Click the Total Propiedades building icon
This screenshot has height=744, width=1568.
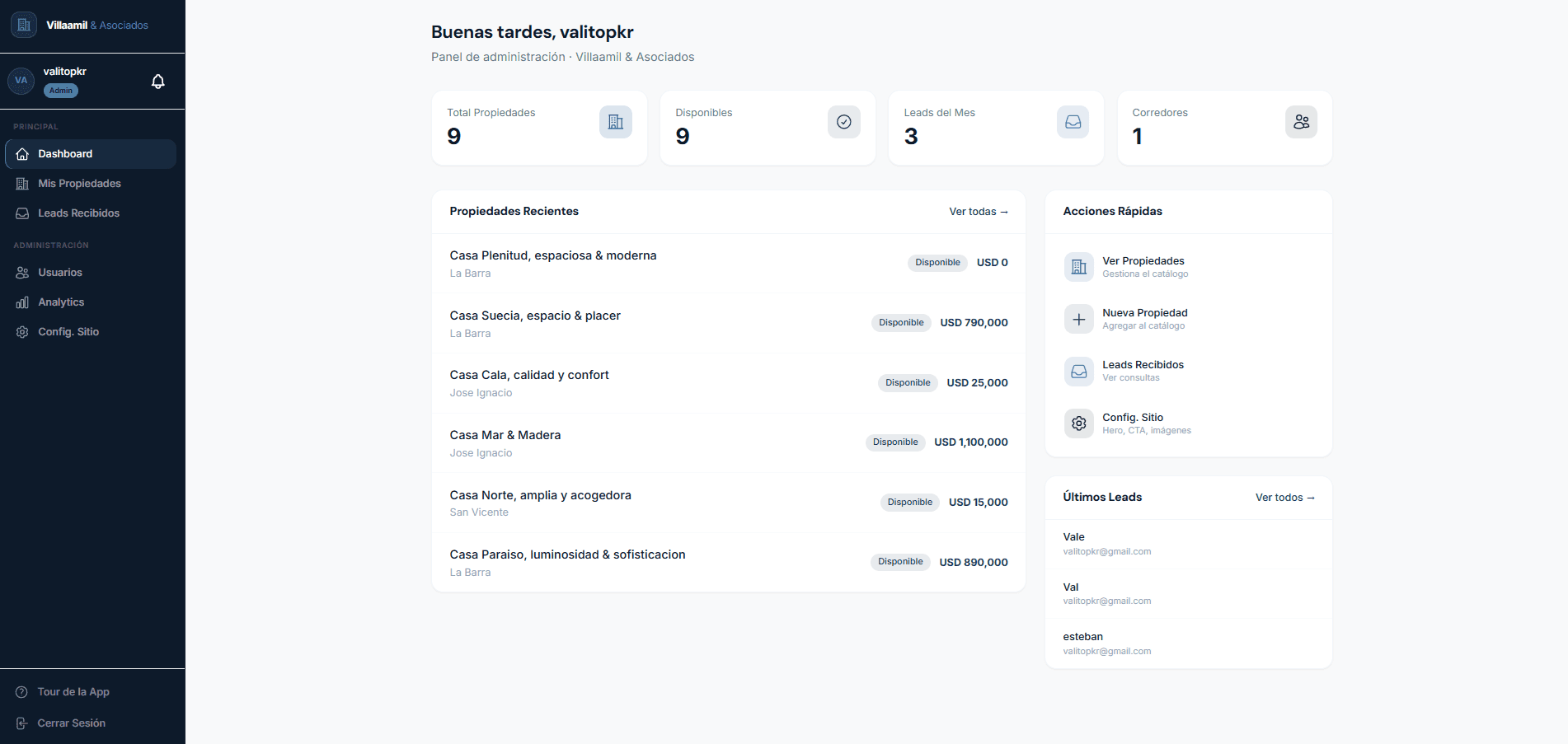pyautogui.click(x=616, y=122)
